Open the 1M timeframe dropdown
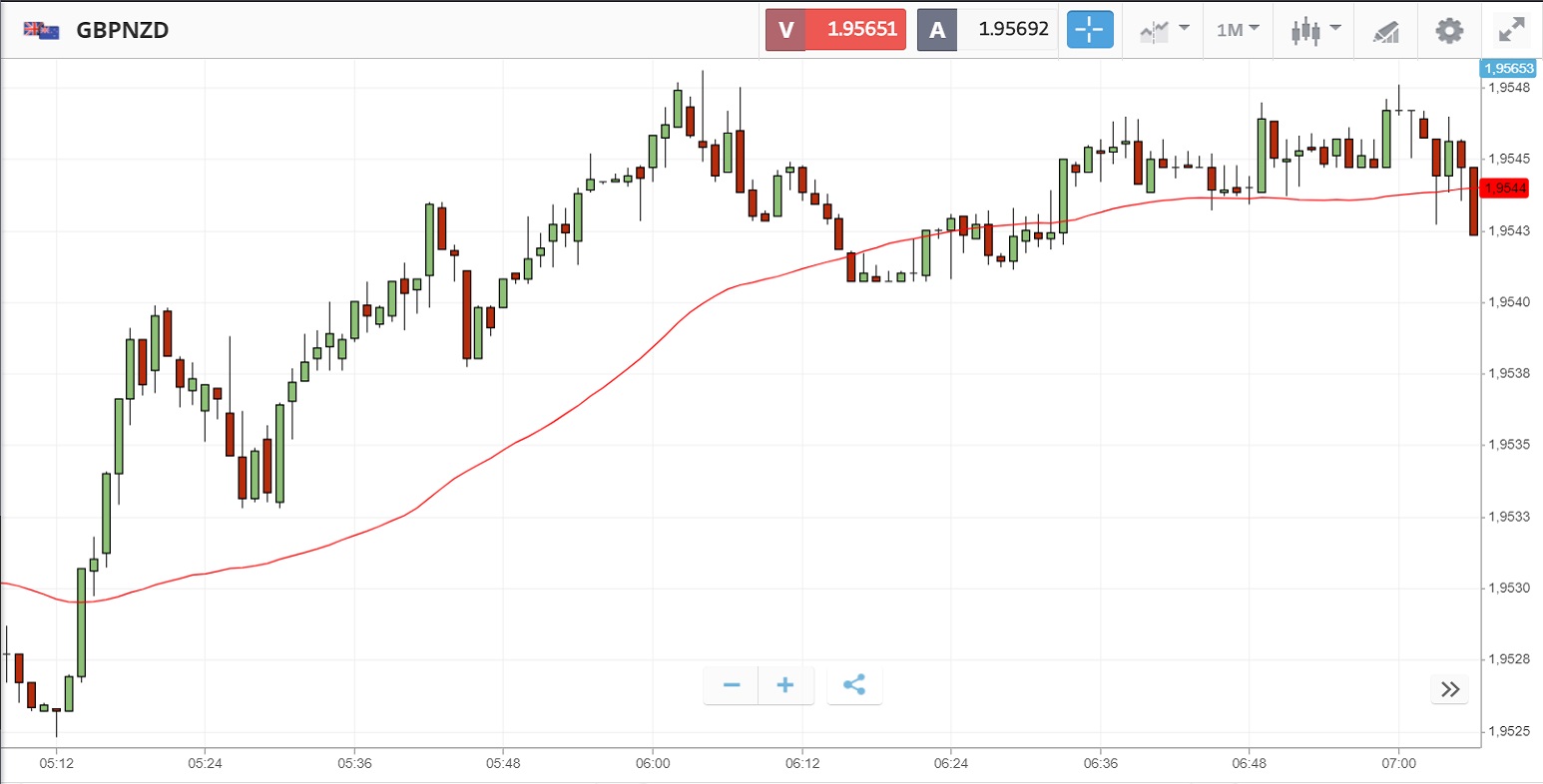Screen dimensions: 1543x784 (1238, 30)
